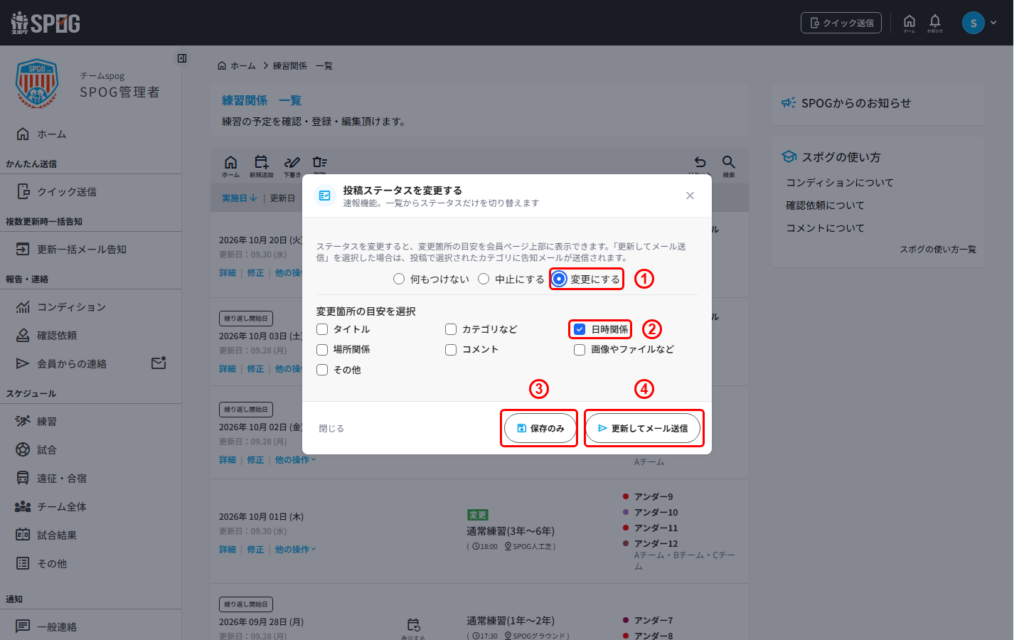Click 通常練習(3年〜6年) entry title
The image size is (1024, 640).
[x=511, y=531]
